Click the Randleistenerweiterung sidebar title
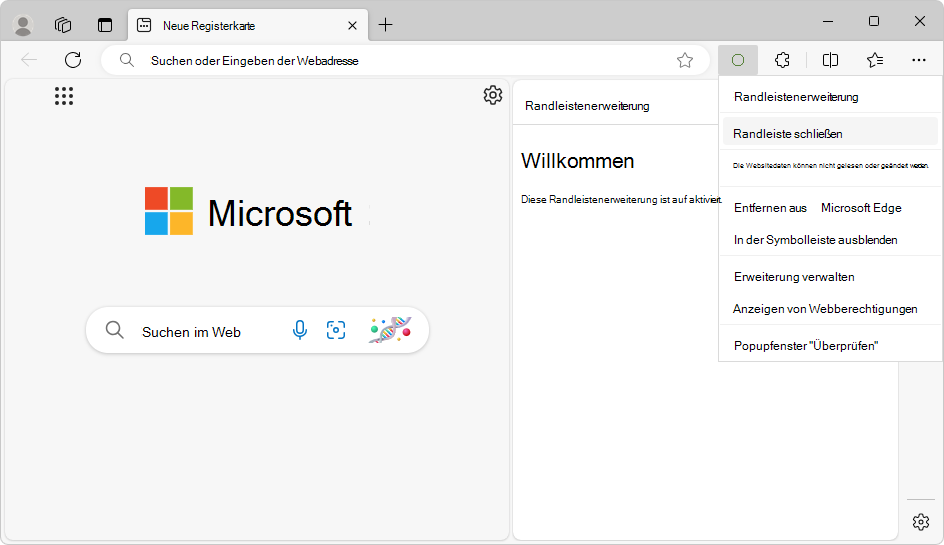This screenshot has height=545, width=944. point(587,106)
